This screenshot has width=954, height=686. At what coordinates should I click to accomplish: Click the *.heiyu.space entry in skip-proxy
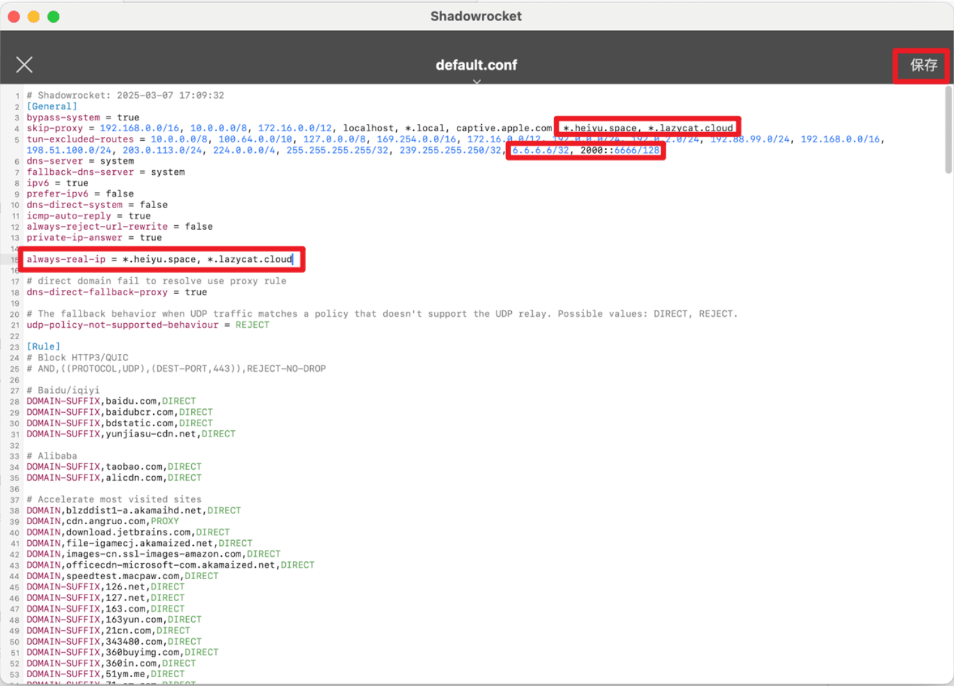600,128
